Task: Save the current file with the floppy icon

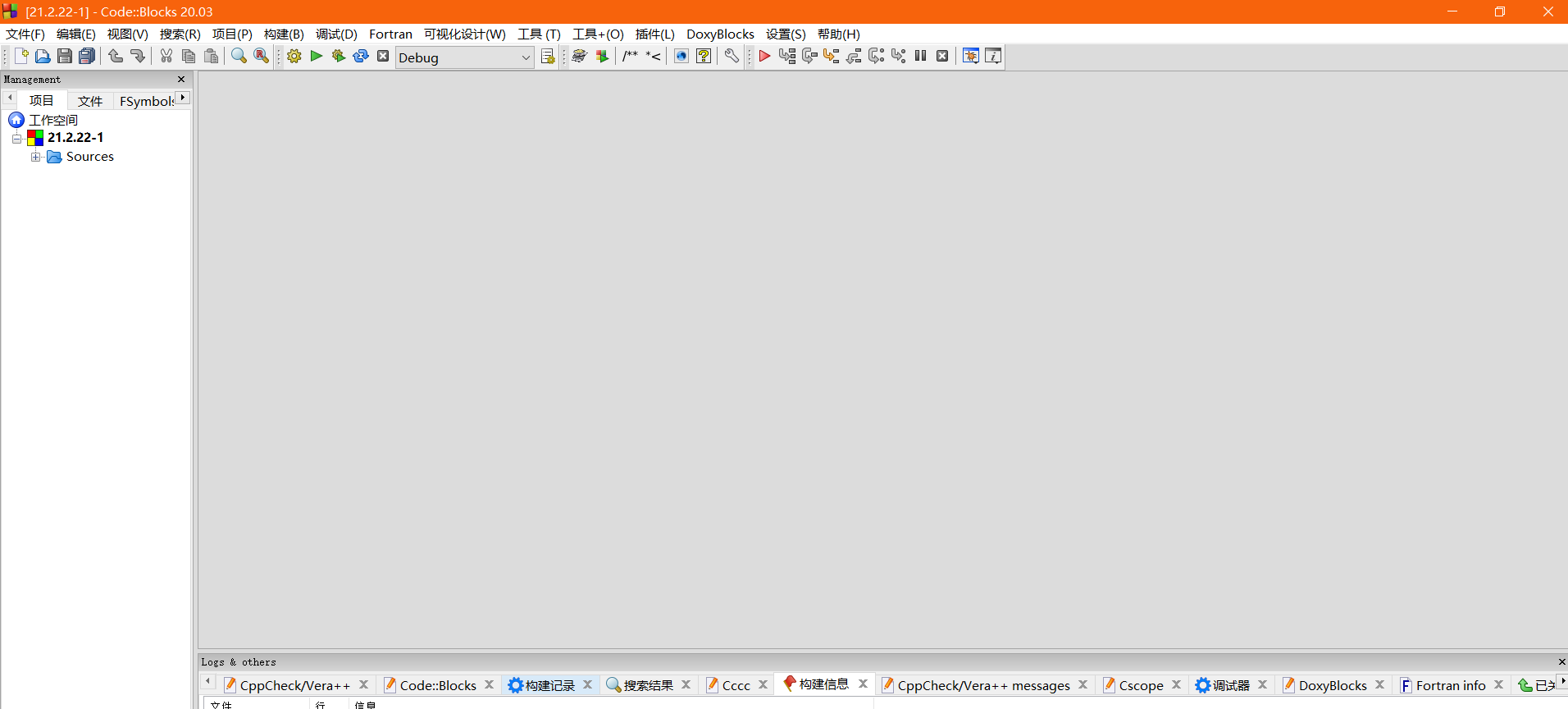Action: (64, 56)
